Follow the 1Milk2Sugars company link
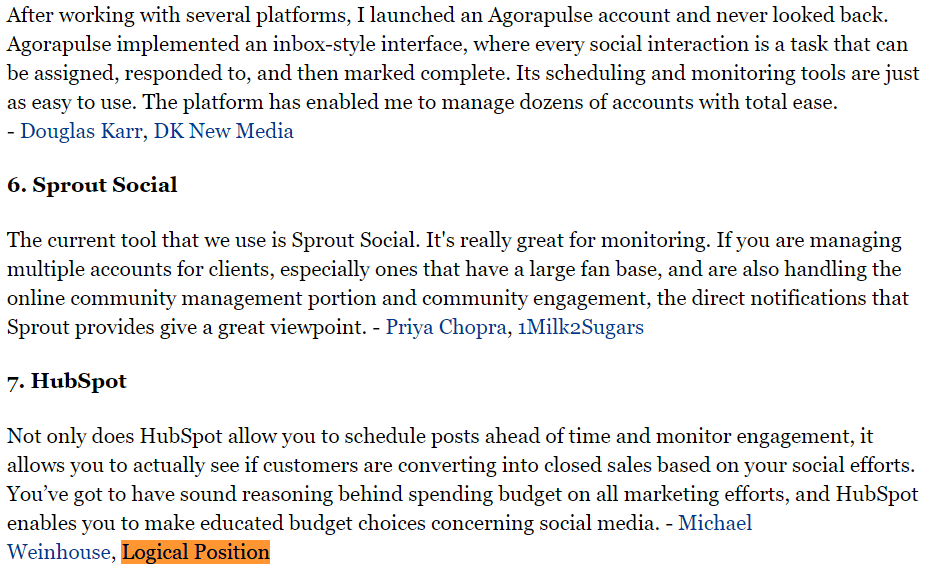The height and width of the screenshot is (567, 933). (x=581, y=327)
